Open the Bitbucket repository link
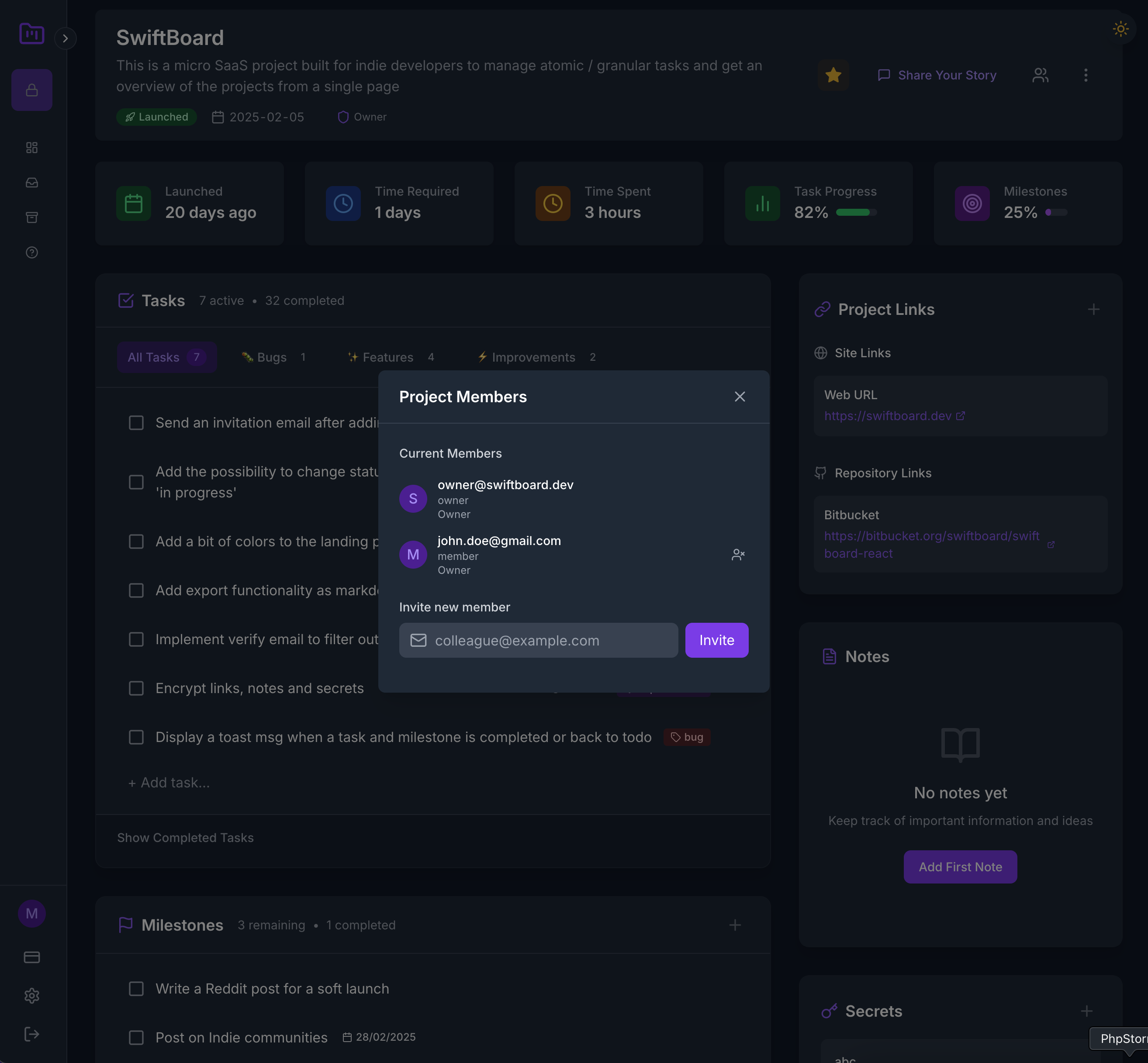This screenshot has height=1063, width=1148. click(932, 545)
